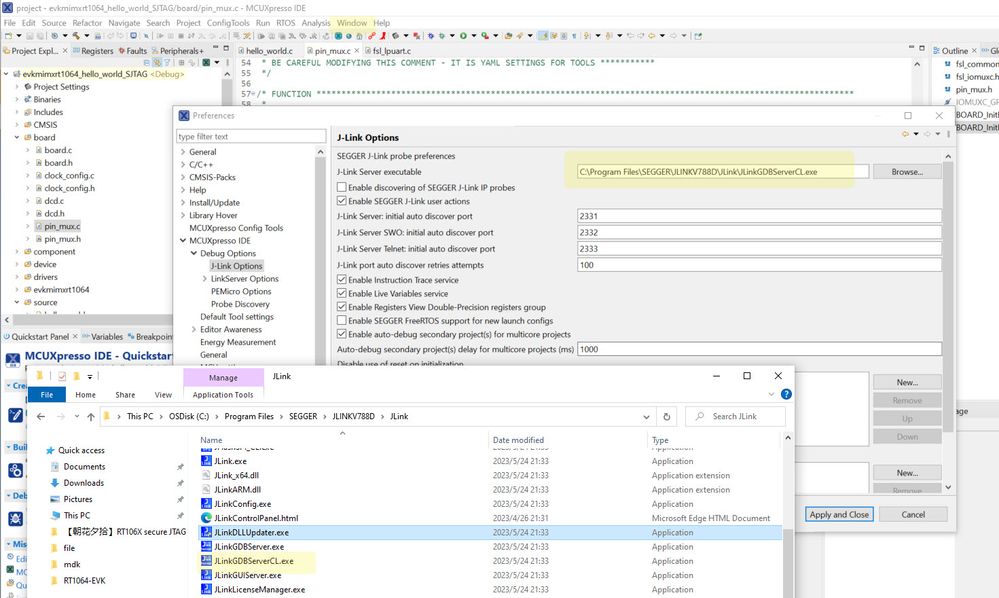
Task: Collapse the board folder in Project Explorer
Action: tap(17, 138)
